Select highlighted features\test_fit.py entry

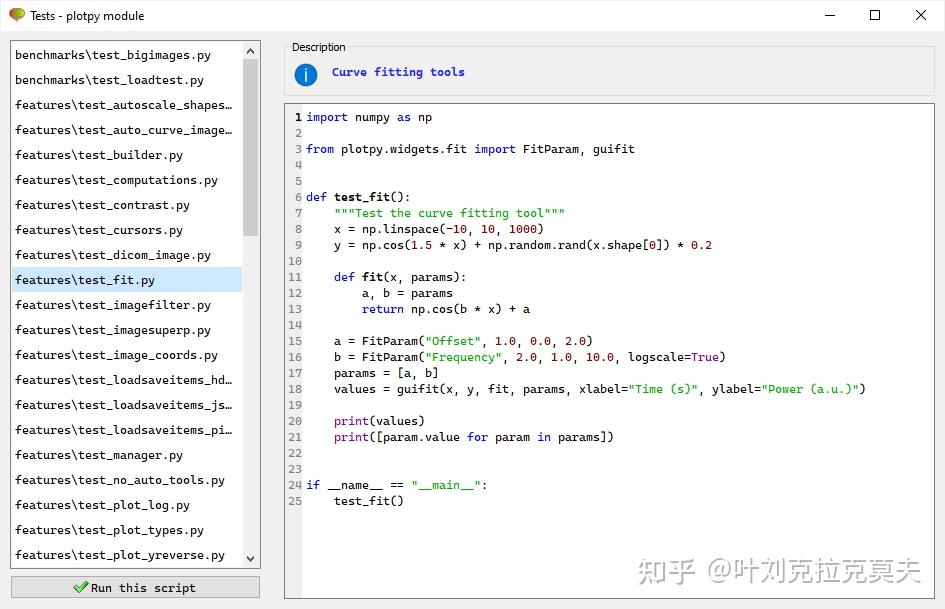pyautogui.click(x=127, y=280)
